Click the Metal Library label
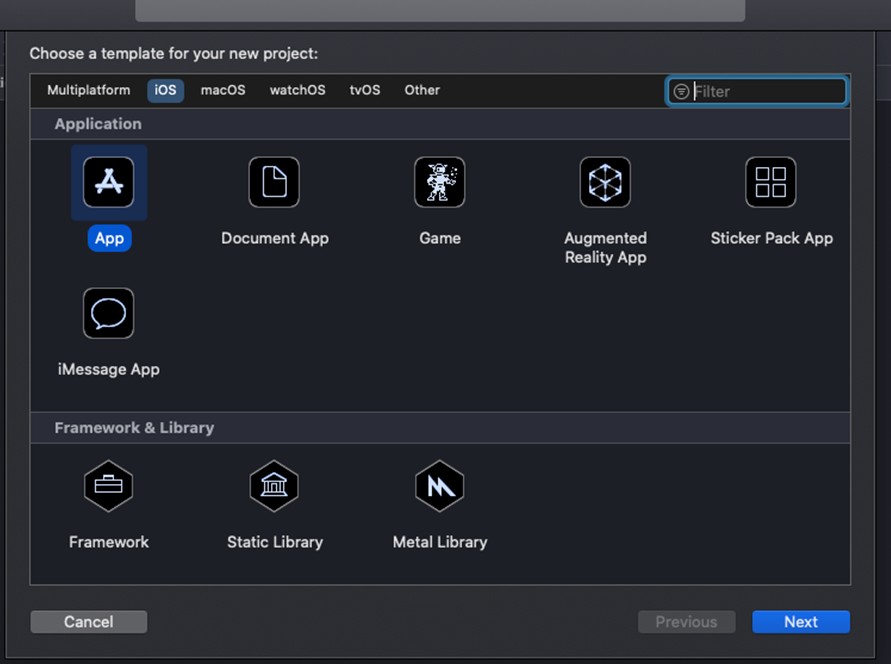The width and height of the screenshot is (891, 664). [x=440, y=542]
